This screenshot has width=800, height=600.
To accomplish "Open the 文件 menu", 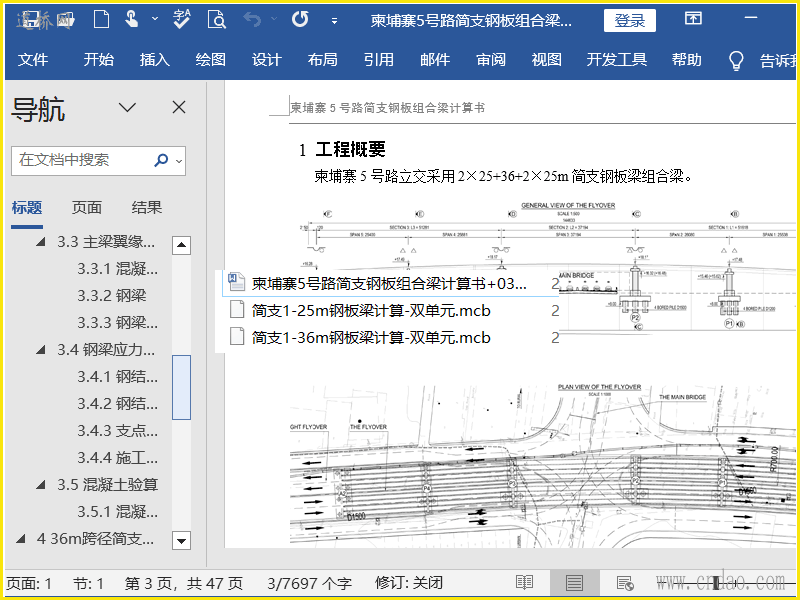I will click(x=33, y=60).
